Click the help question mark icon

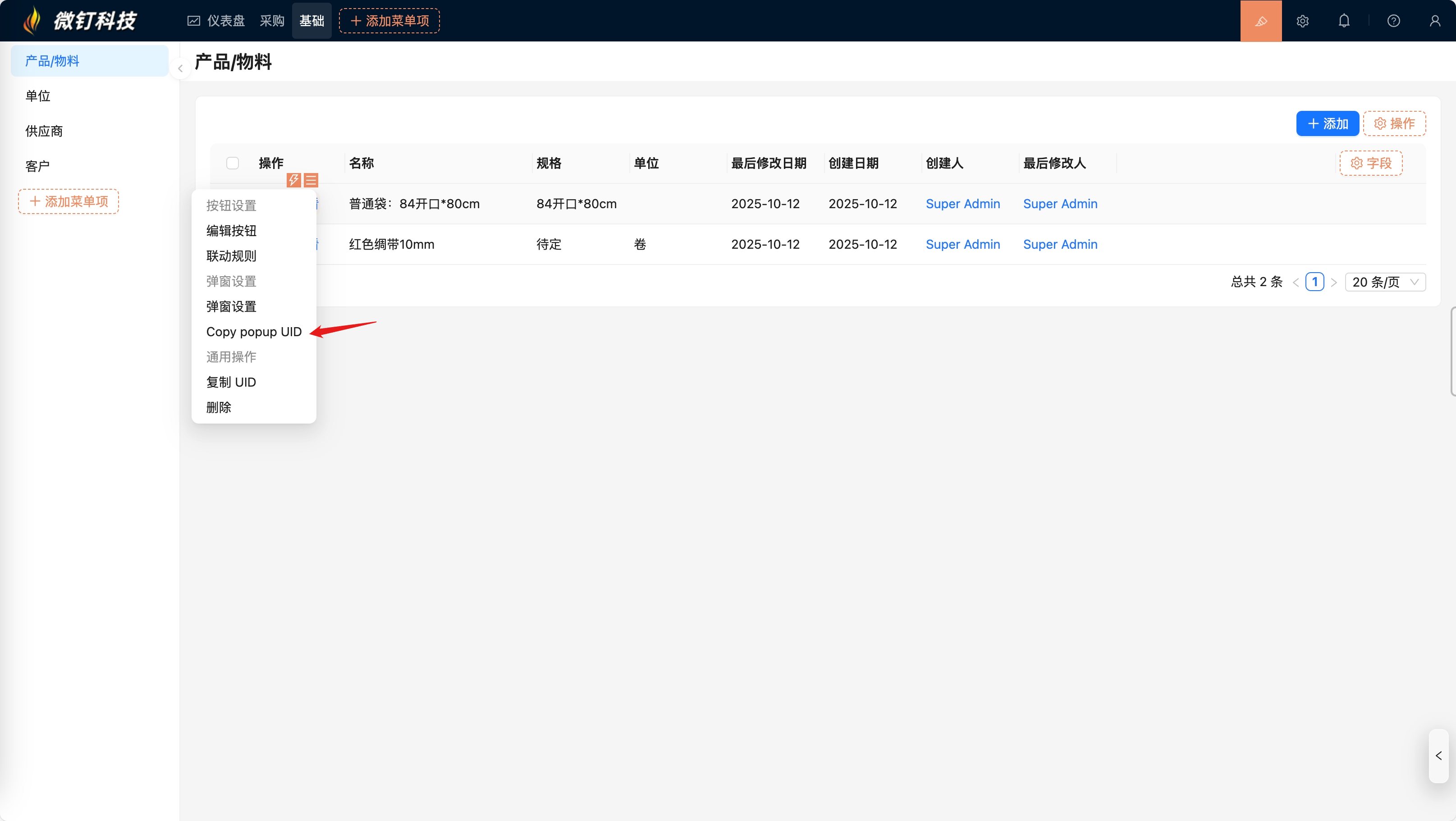tap(1393, 21)
